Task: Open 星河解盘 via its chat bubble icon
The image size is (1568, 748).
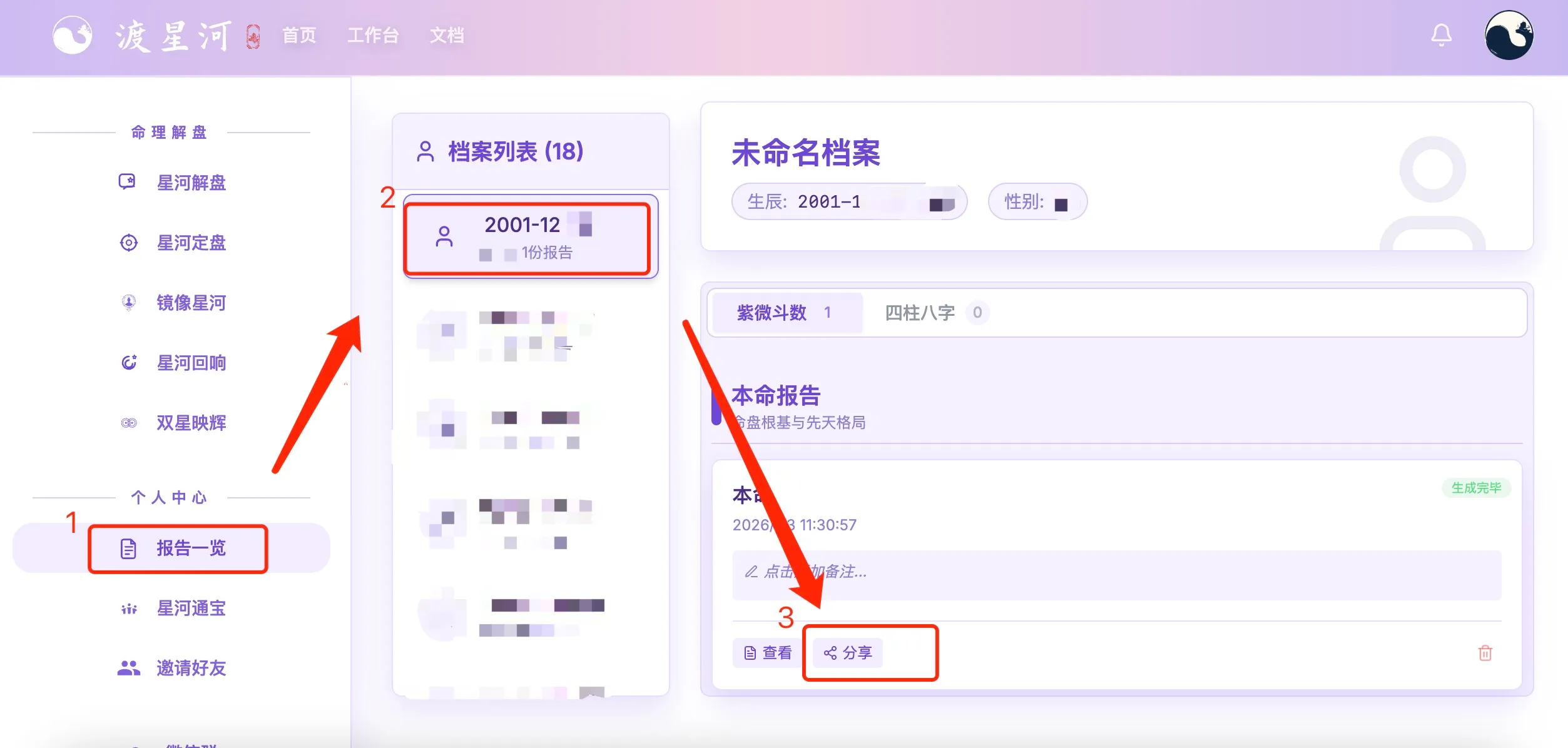Action: pos(128,182)
